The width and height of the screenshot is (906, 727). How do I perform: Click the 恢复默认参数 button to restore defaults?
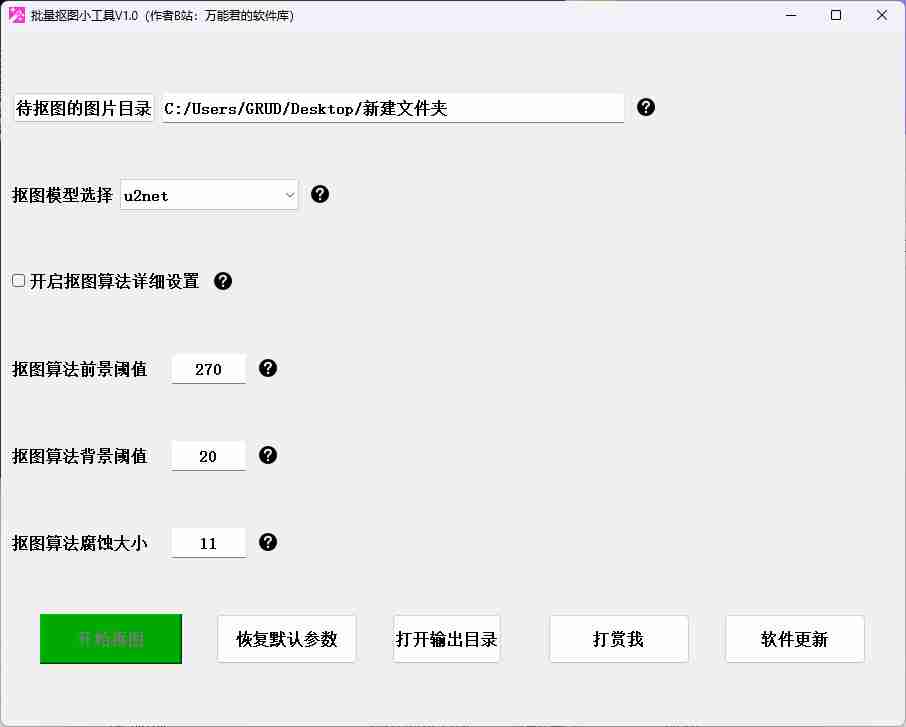pos(286,638)
